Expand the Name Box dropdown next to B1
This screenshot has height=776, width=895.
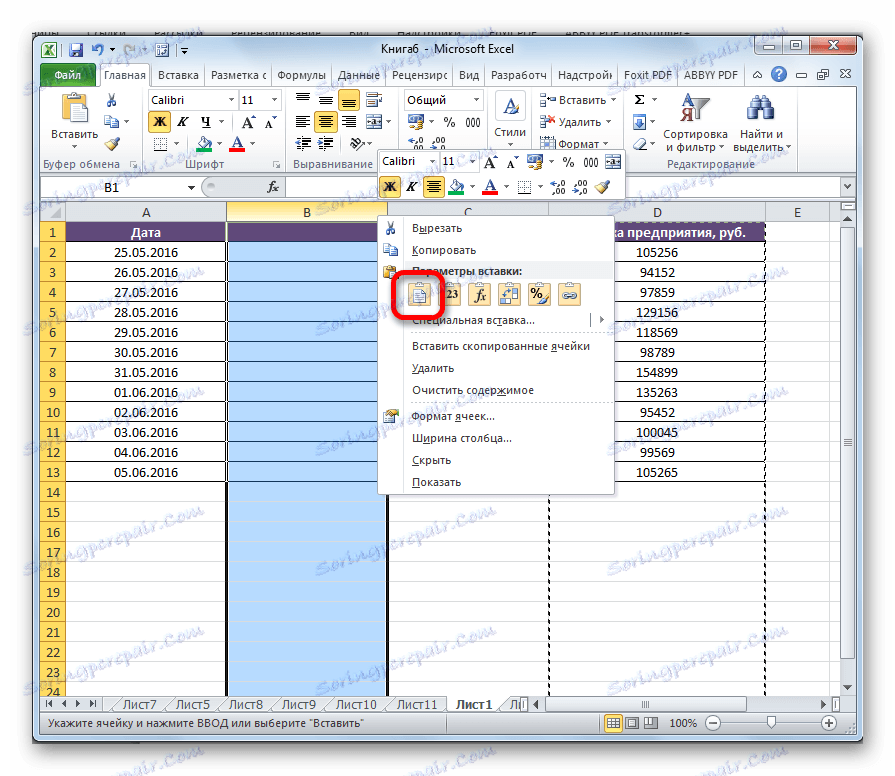[191, 187]
